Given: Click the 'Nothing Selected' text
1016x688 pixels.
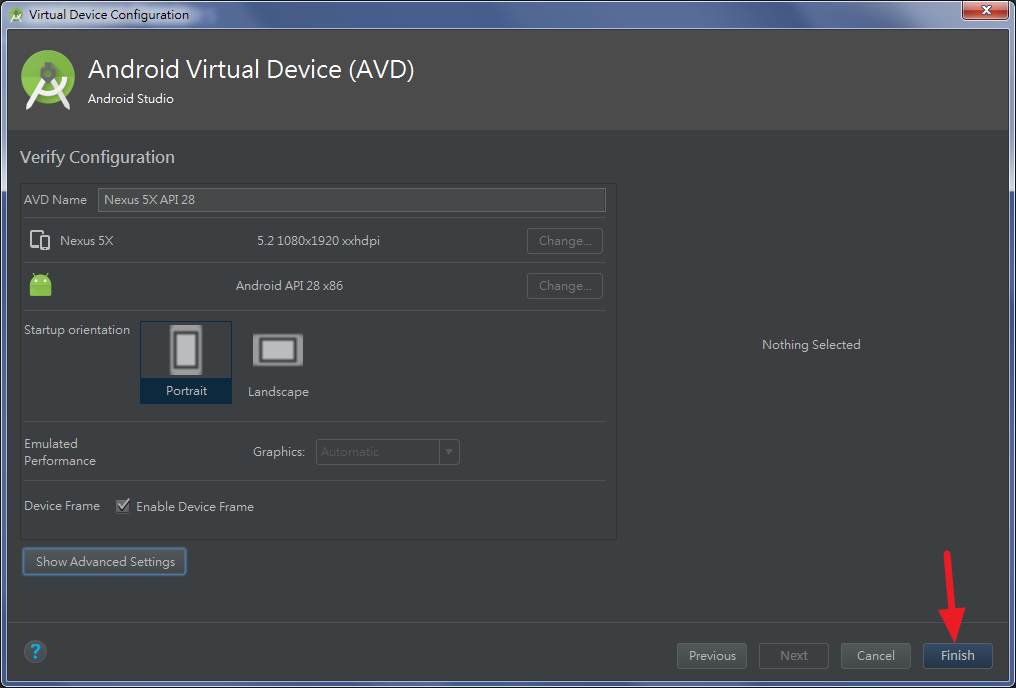Looking at the screenshot, I should (811, 345).
